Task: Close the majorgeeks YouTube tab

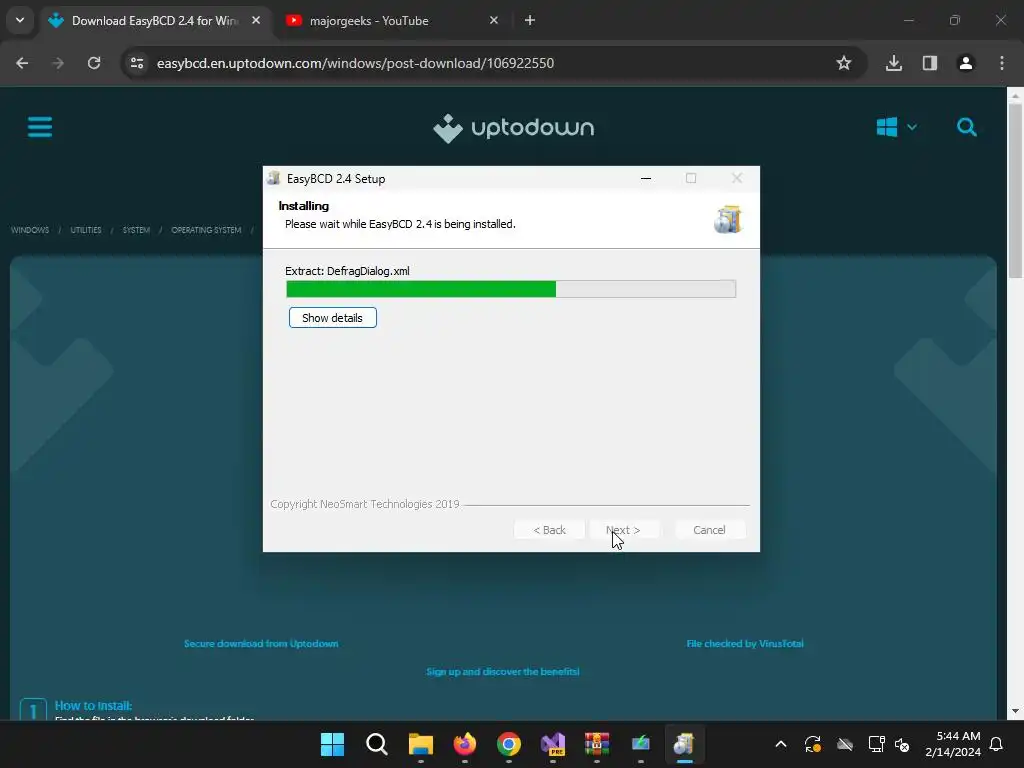Action: click(x=494, y=20)
